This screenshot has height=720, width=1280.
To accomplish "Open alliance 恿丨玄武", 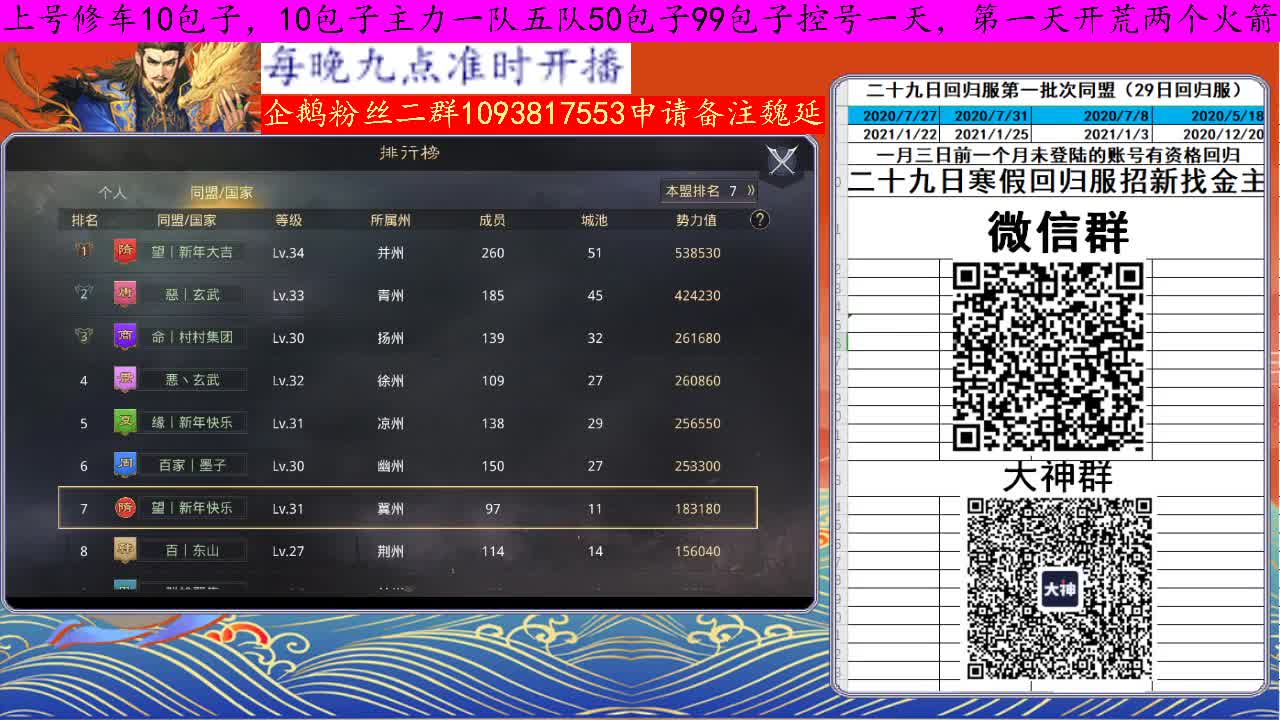I will pyautogui.click(x=192, y=295).
